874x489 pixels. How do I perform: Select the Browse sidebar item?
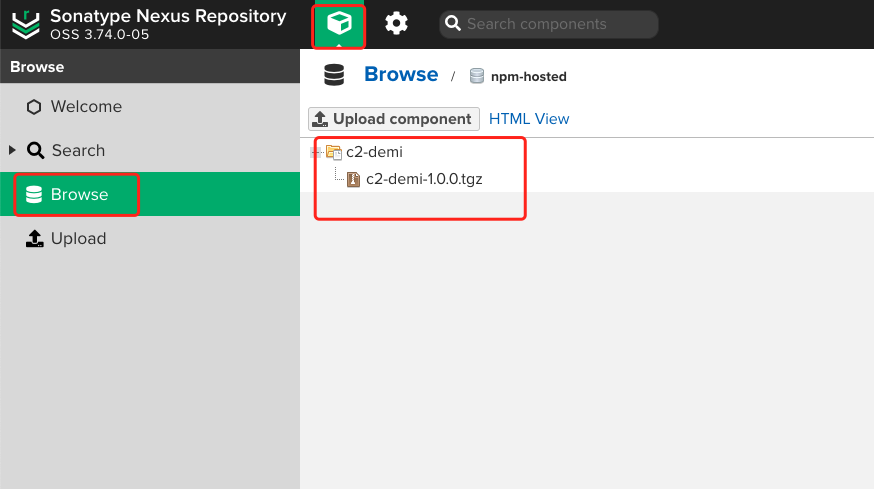pyautogui.click(x=150, y=194)
